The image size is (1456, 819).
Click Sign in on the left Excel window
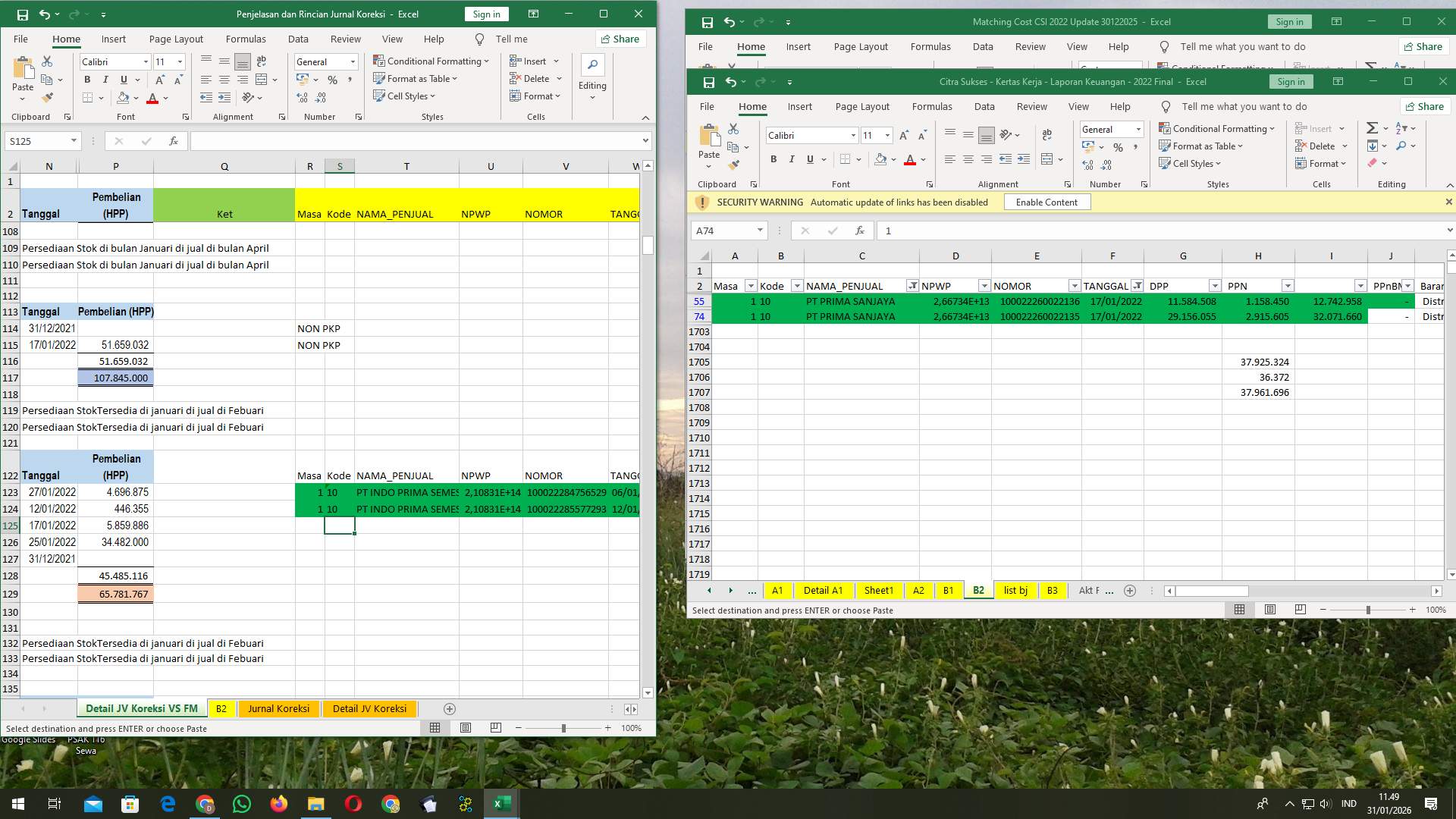pyautogui.click(x=485, y=14)
